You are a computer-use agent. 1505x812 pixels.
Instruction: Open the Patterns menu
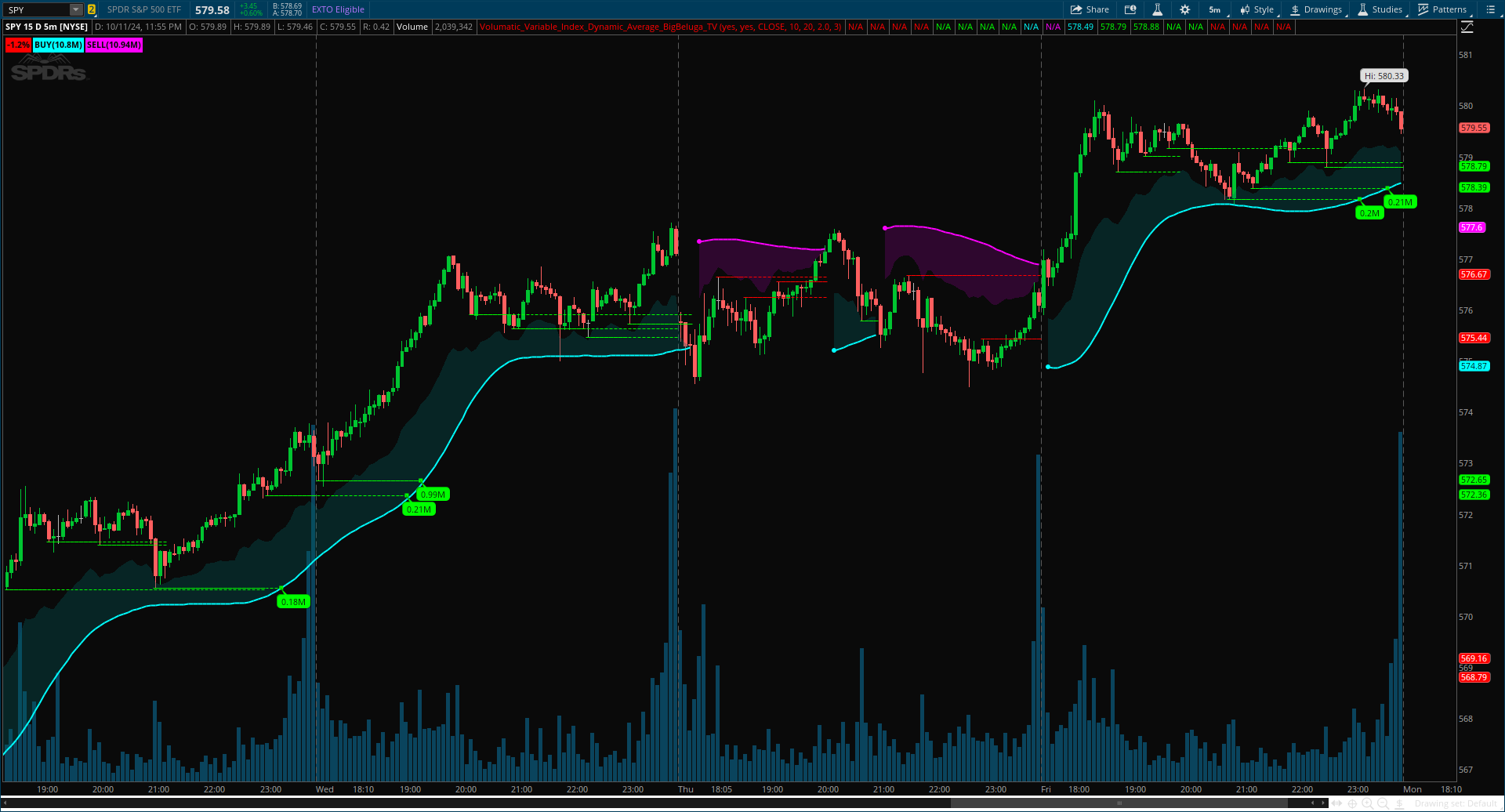pos(1442,9)
